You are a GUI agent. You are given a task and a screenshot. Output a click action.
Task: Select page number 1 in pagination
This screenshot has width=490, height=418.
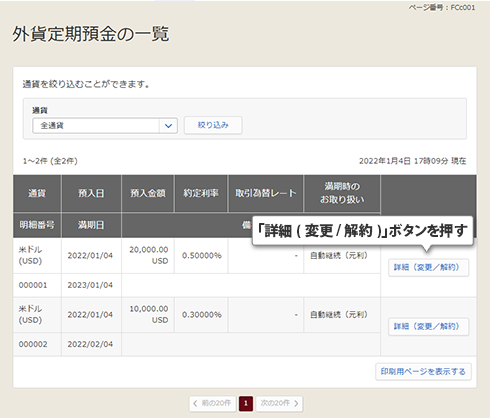[246, 403]
